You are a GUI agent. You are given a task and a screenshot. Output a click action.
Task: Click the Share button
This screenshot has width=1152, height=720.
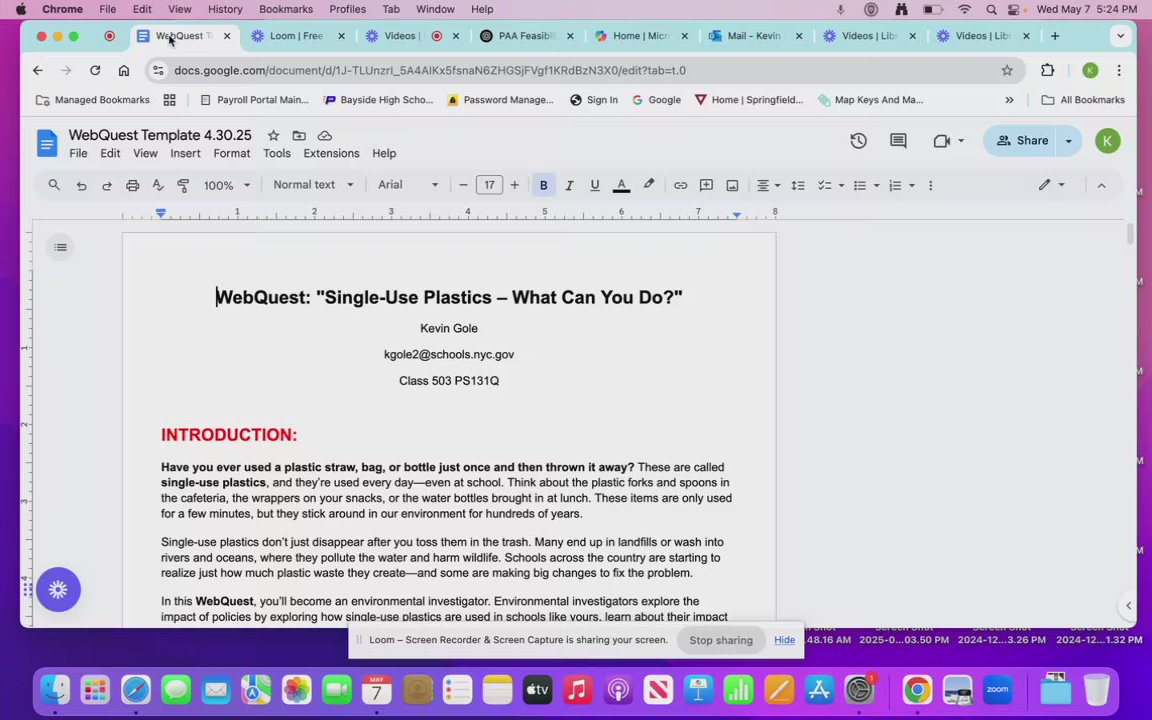[1021, 140]
